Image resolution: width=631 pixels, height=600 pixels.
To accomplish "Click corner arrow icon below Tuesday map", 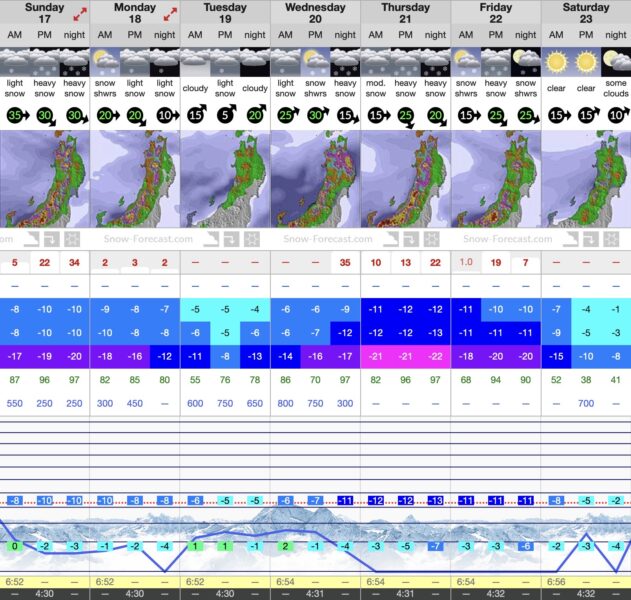I will [211, 239].
